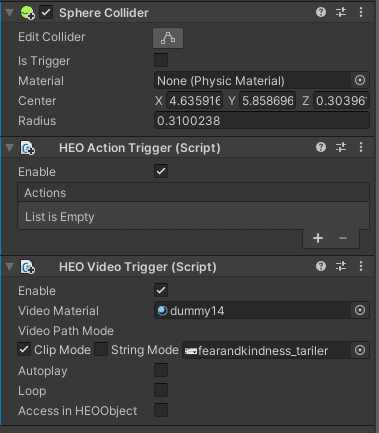379x433 pixels.
Task: Open HEO Video Trigger three-dot menu
Action: click(x=361, y=266)
